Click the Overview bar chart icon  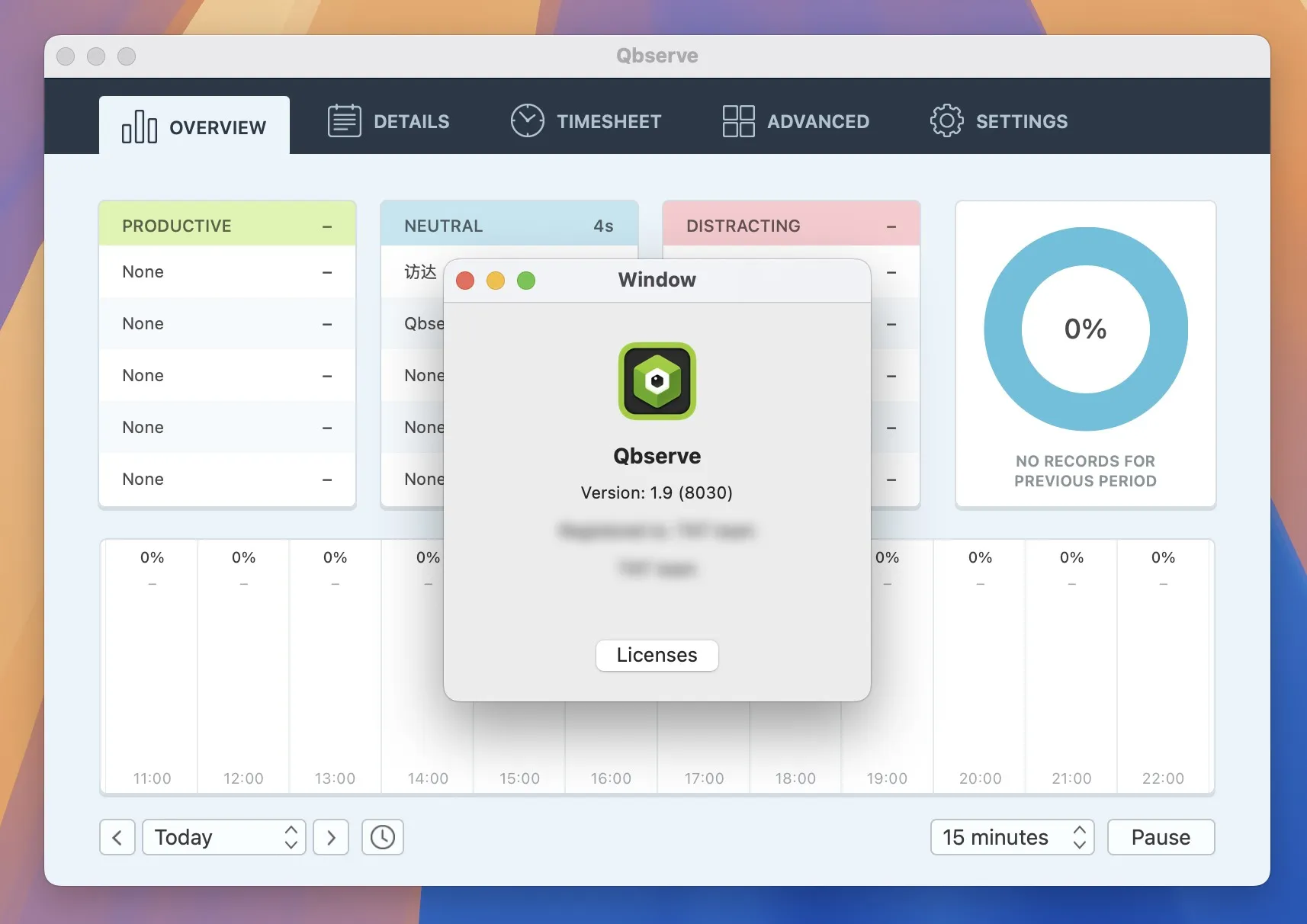[x=140, y=127]
